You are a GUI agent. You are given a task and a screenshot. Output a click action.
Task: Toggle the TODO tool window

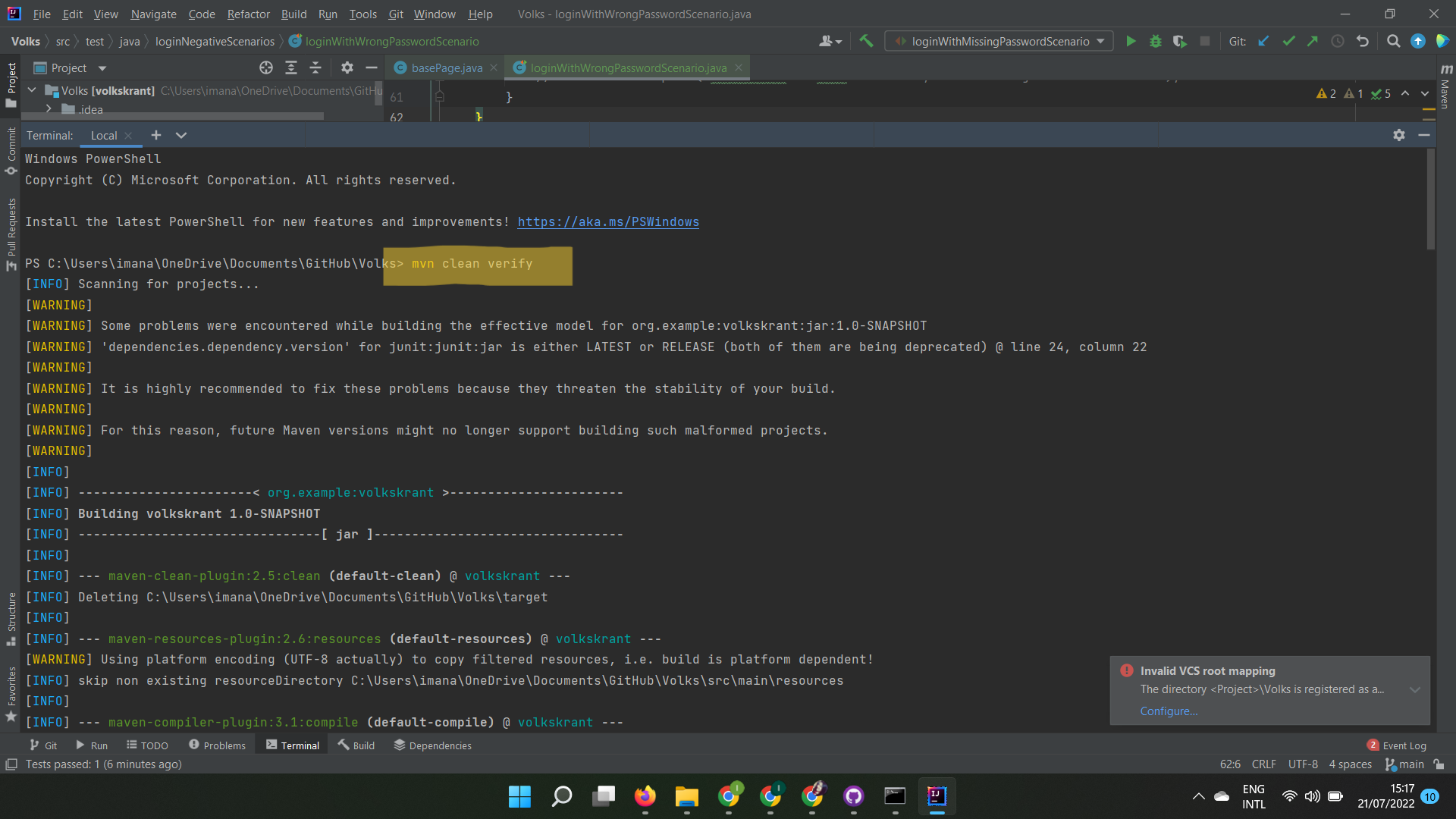(x=147, y=745)
